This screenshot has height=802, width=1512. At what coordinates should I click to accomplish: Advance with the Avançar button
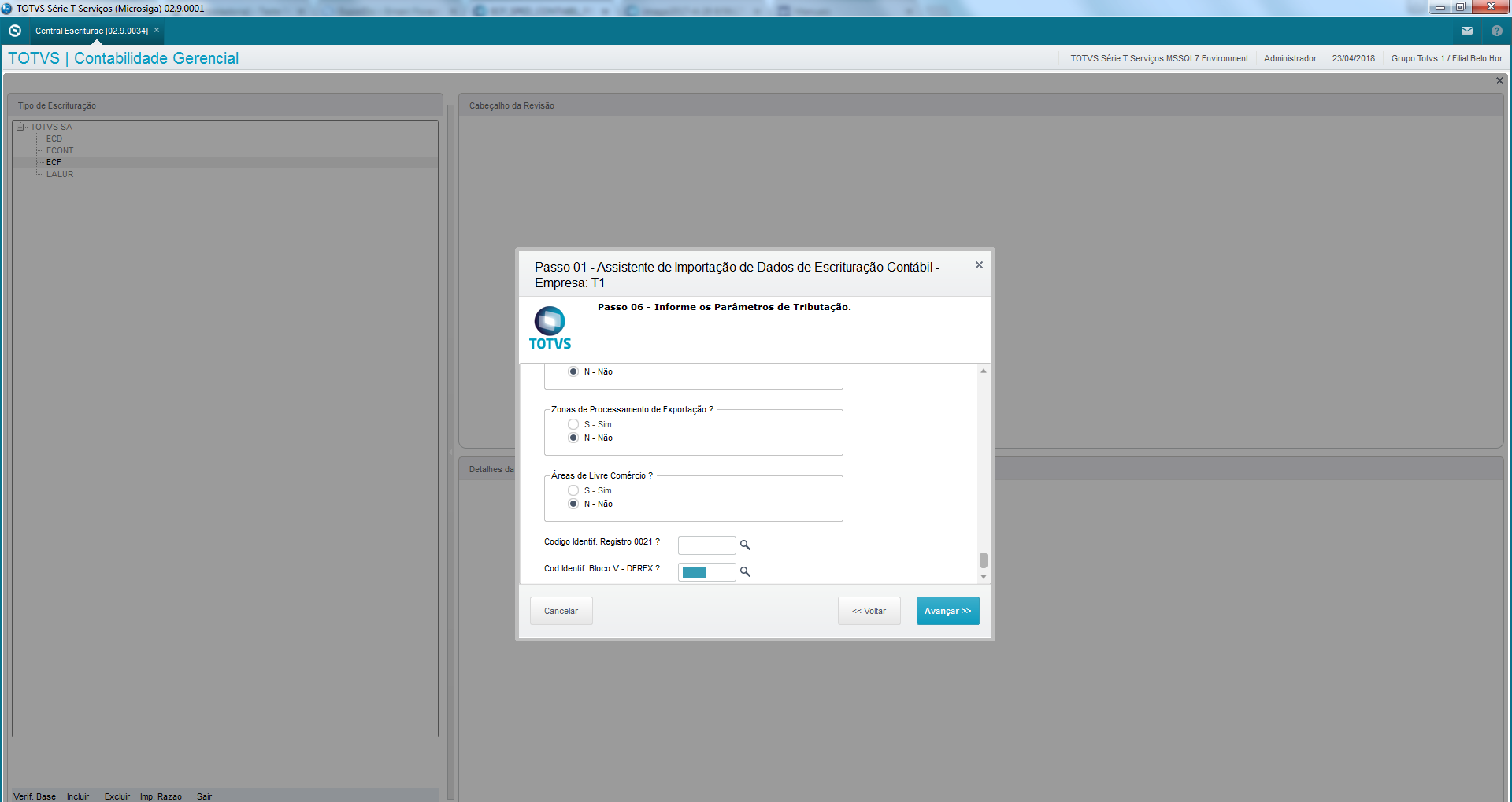point(947,611)
